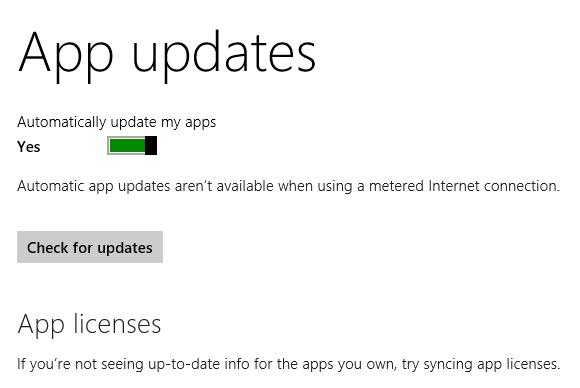Viewport: 580px width, 388px height.
Task: Click the word 'updates' in the title
Action: pos(224,55)
